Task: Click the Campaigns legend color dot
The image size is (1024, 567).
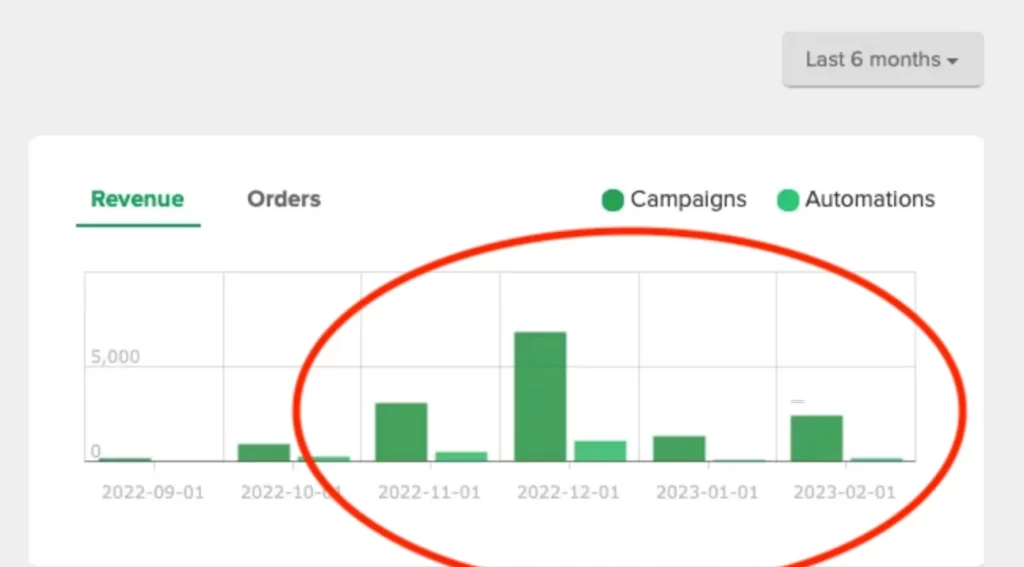Action: [613, 200]
